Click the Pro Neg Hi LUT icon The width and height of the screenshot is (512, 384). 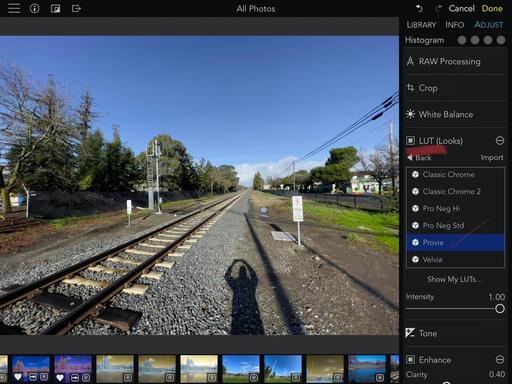coord(415,208)
